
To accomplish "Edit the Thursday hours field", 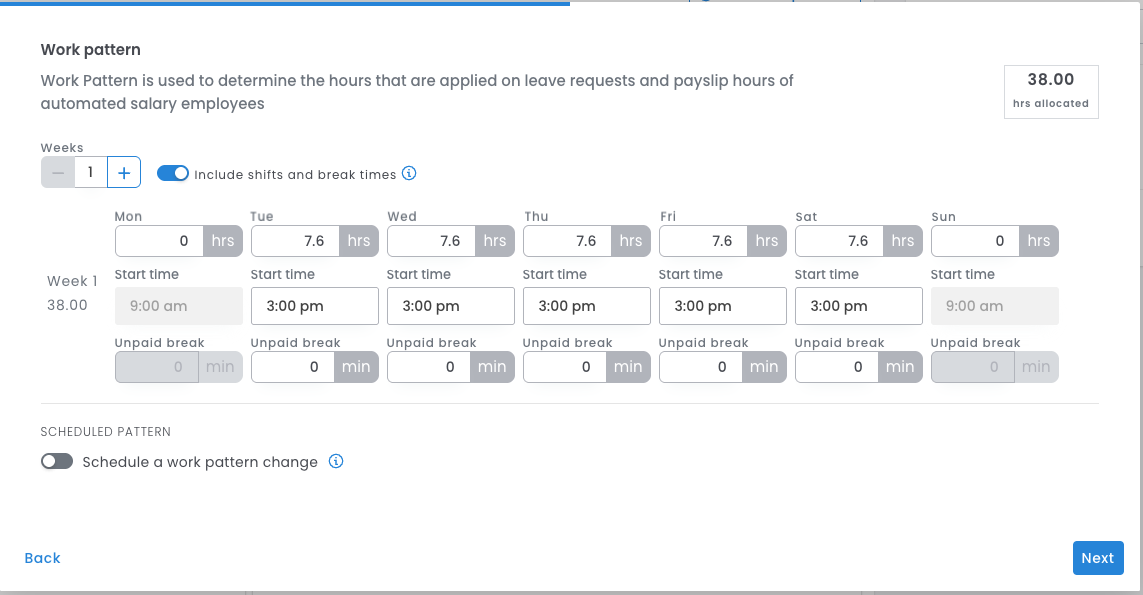I will [568, 241].
